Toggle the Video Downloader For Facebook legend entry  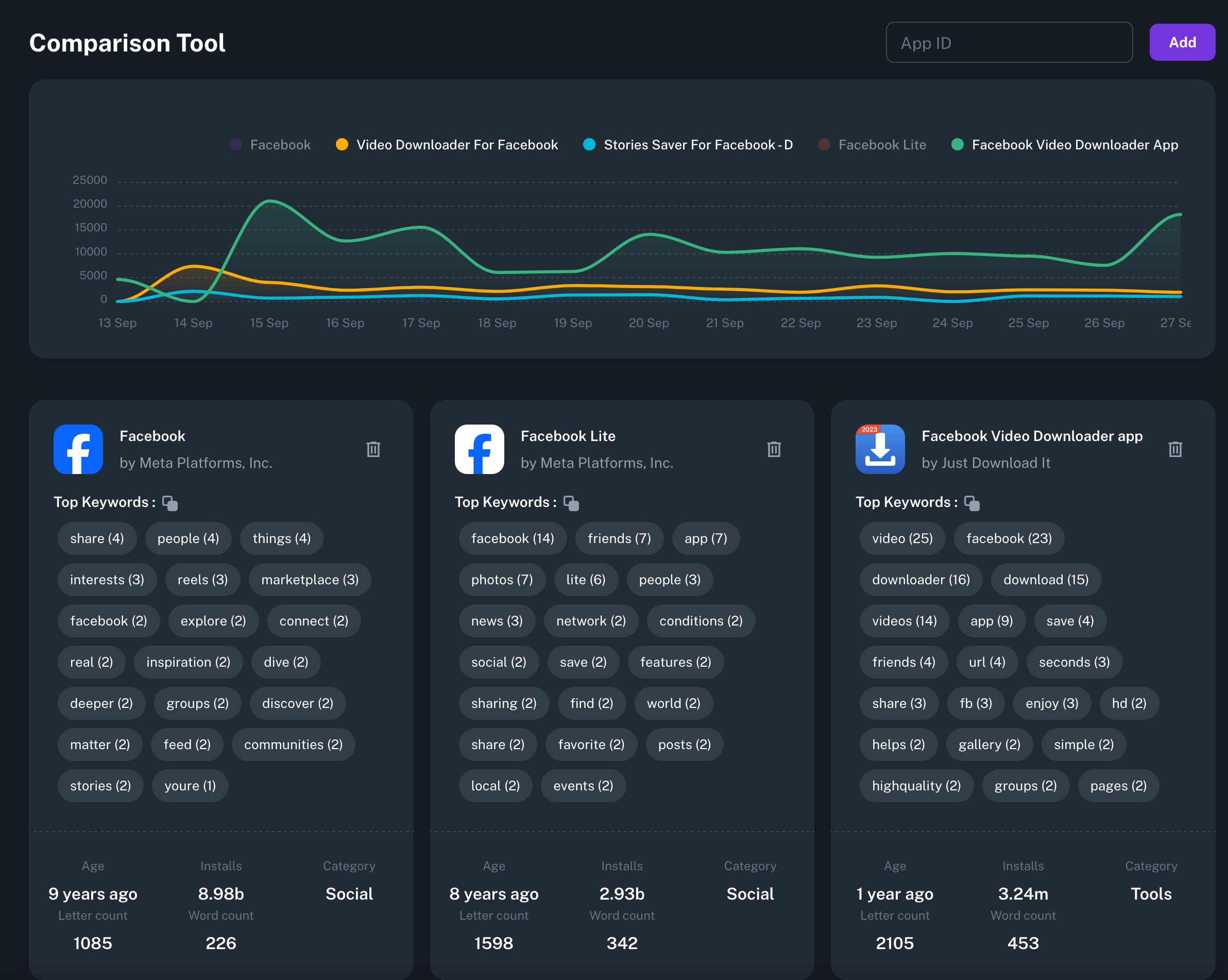tap(447, 145)
